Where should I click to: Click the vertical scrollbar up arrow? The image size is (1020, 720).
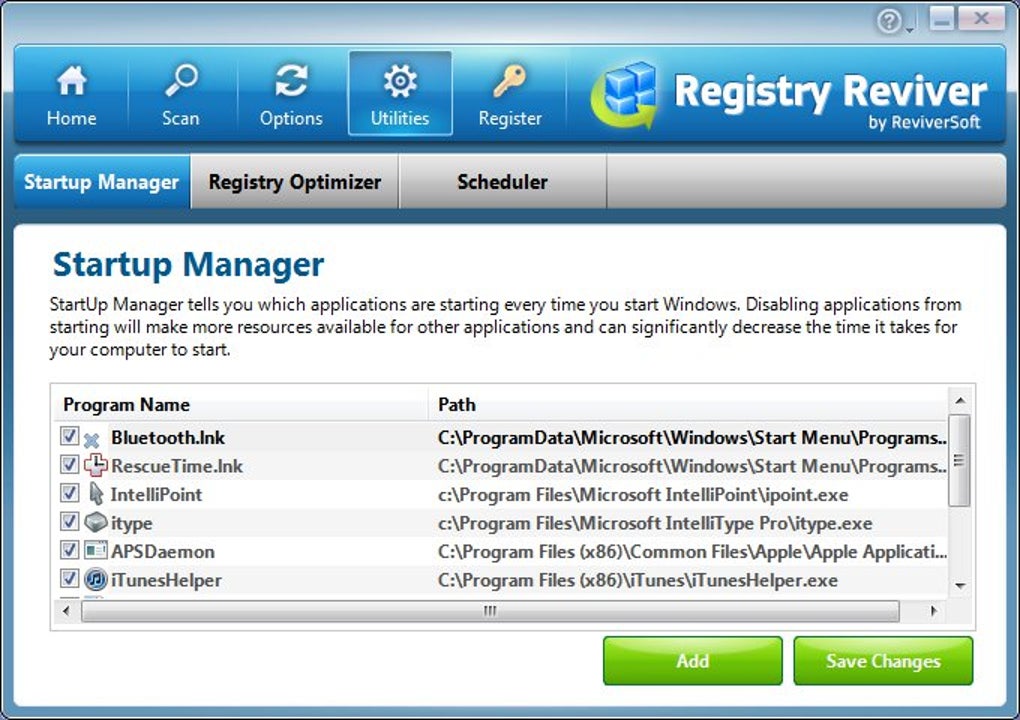coord(960,400)
